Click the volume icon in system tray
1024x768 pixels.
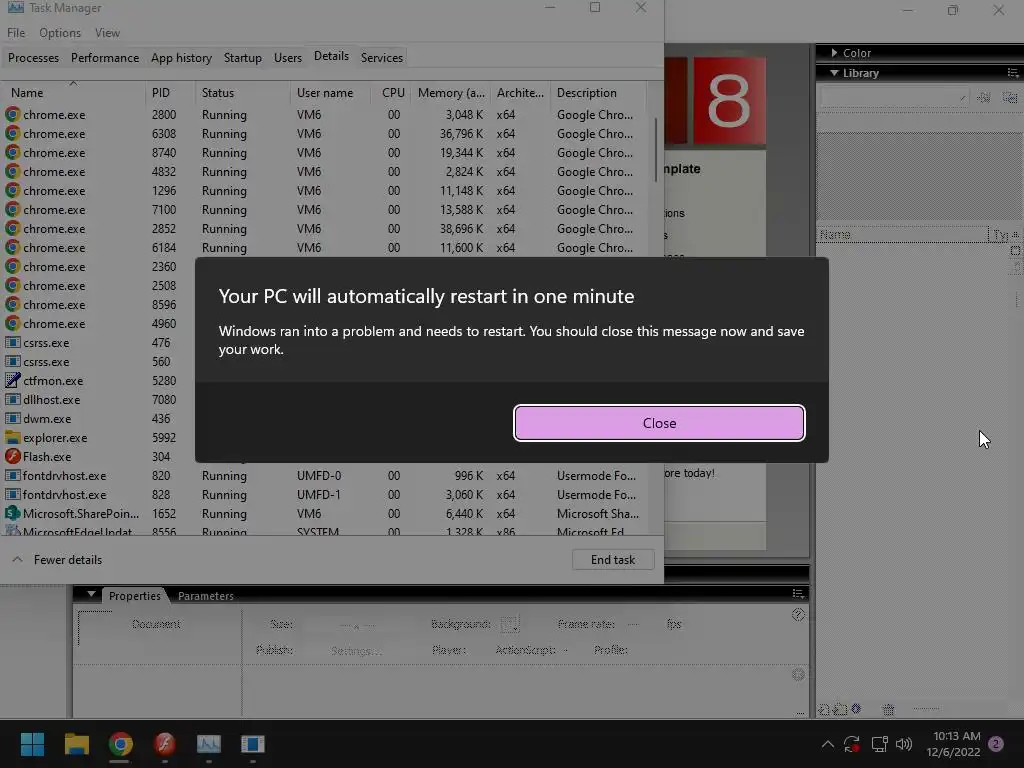point(904,744)
